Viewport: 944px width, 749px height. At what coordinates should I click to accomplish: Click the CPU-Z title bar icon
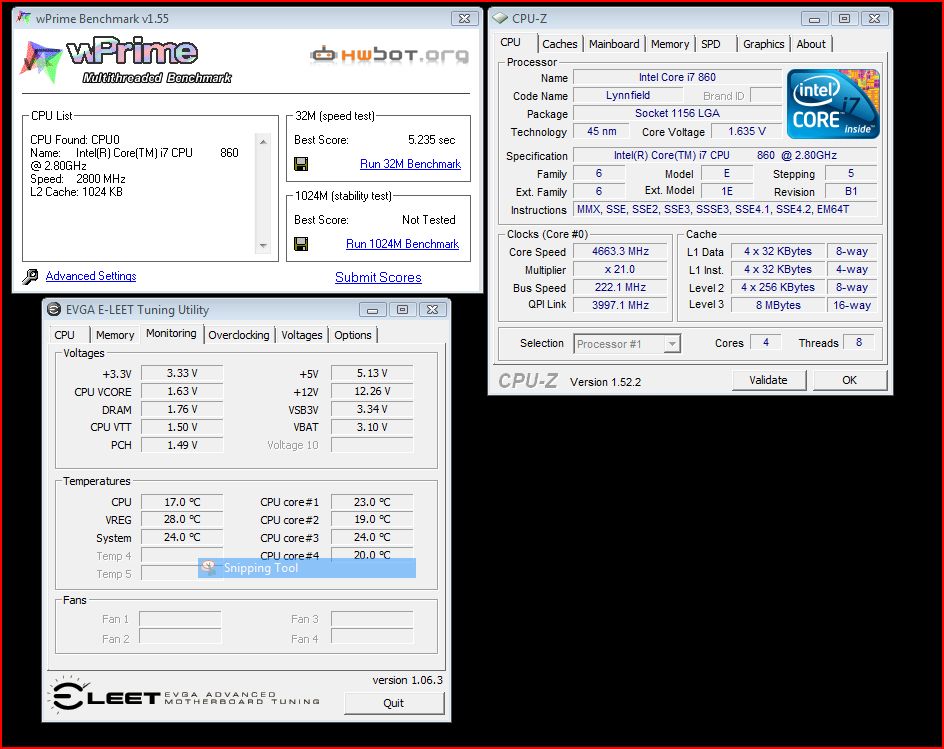500,19
